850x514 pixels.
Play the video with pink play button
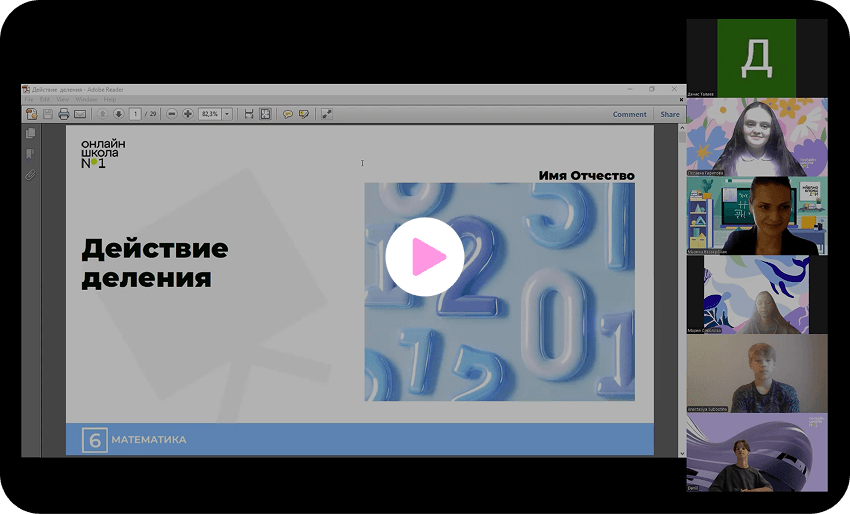pyautogui.click(x=424, y=256)
